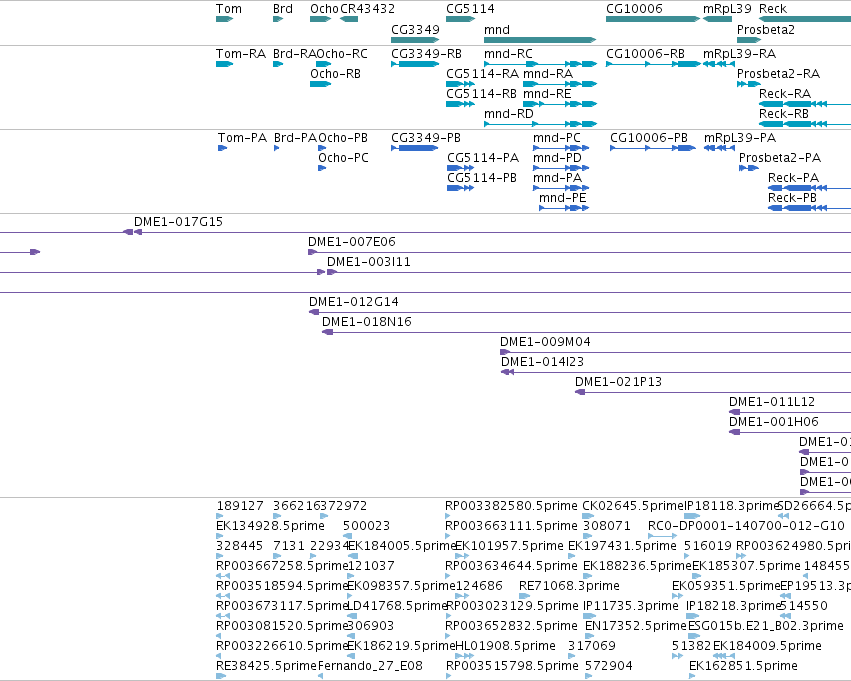This screenshot has height=681, width=851.
Task: Click the Reck gene label
Action: pyautogui.click(x=773, y=9)
